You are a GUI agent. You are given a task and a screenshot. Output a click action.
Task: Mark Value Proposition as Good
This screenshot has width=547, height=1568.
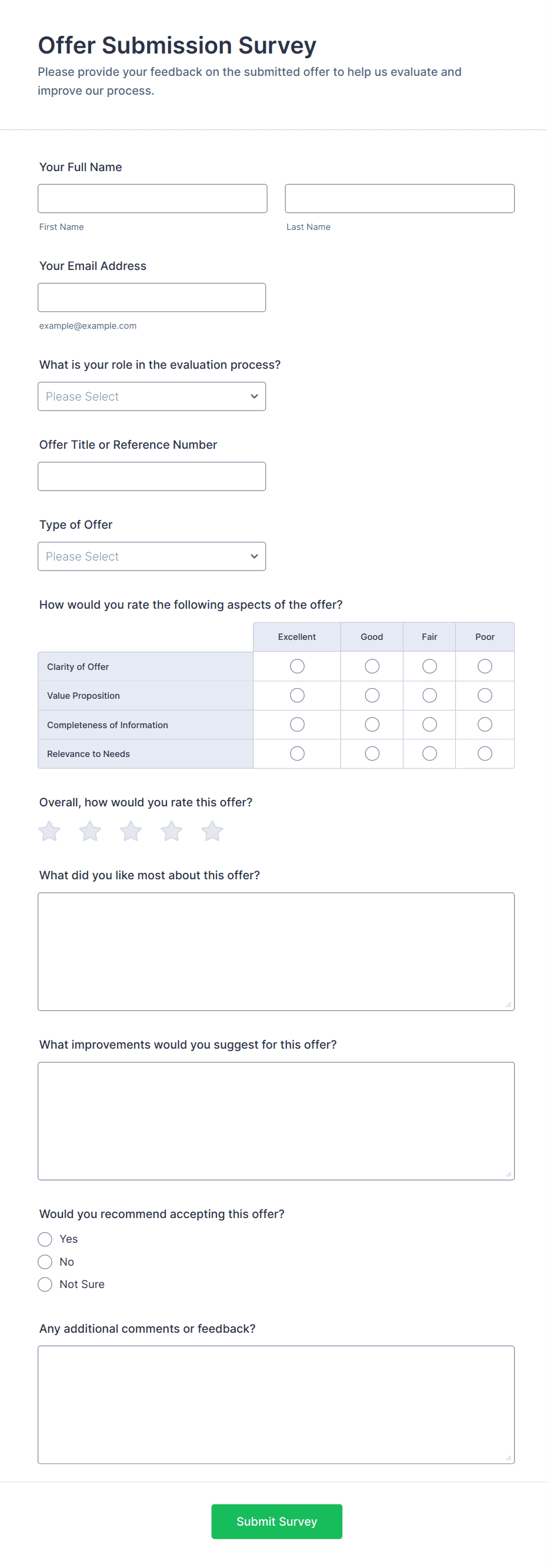point(372,695)
